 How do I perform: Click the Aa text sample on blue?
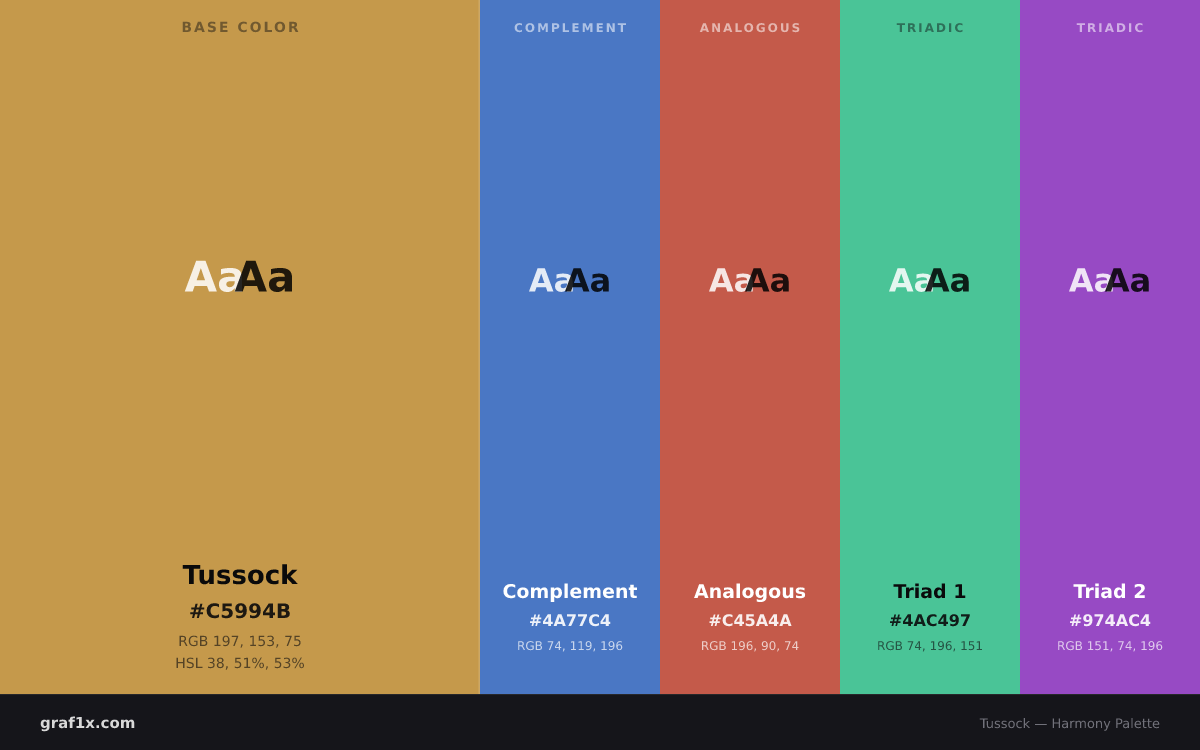[570, 281]
